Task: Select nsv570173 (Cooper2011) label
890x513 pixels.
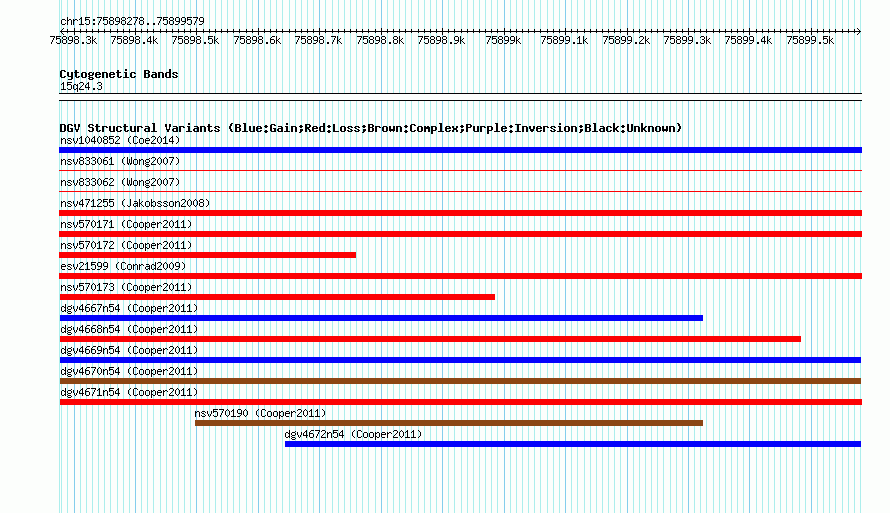Action: pyautogui.click(x=126, y=287)
